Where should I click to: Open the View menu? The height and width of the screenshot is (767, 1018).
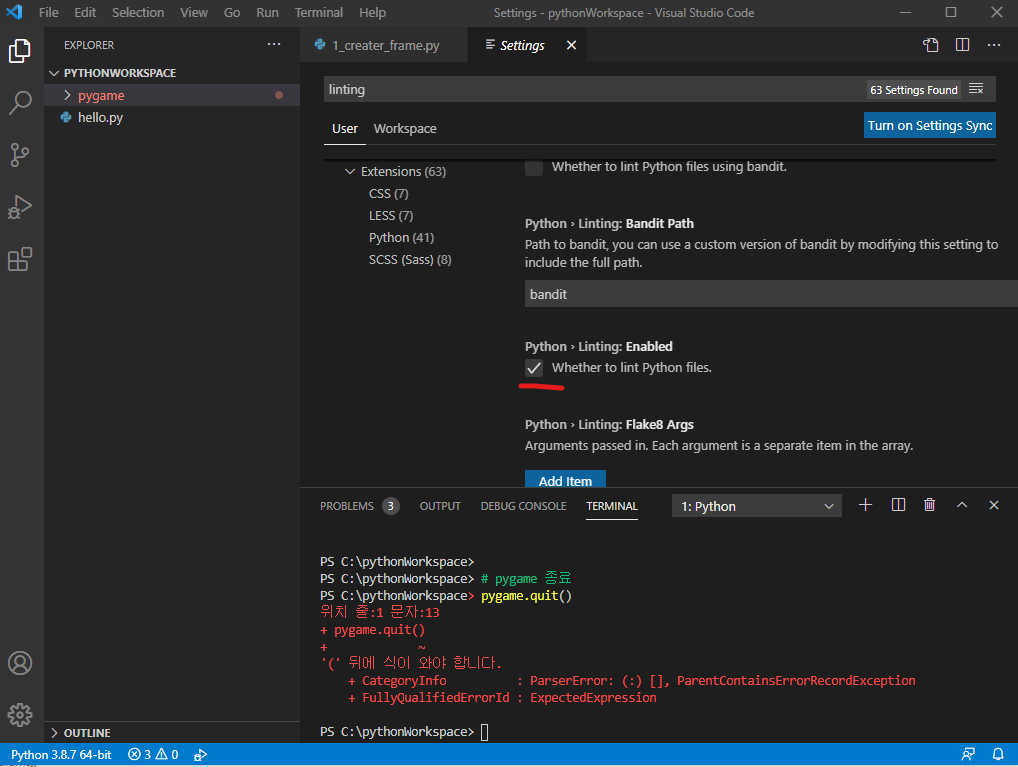(x=193, y=12)
